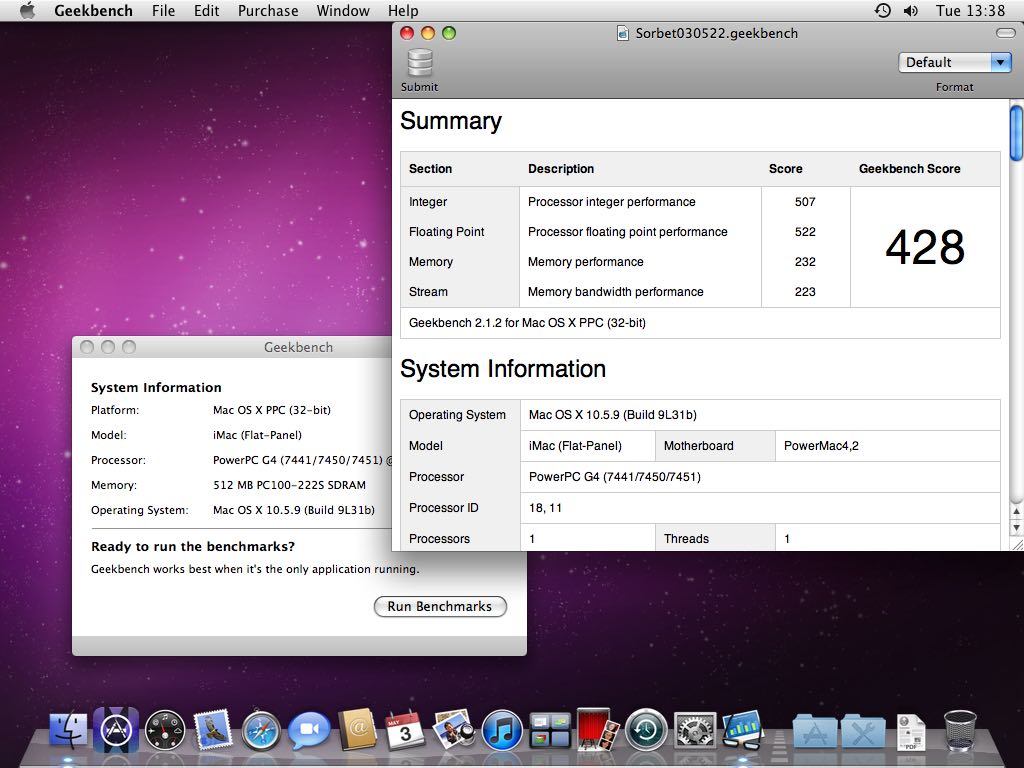Click 'Geekbench 2.1.2 for Mac OS X PPC (32-bit)' text
This screenshot has height=768, width=1024.
click(x=527, y=323)
